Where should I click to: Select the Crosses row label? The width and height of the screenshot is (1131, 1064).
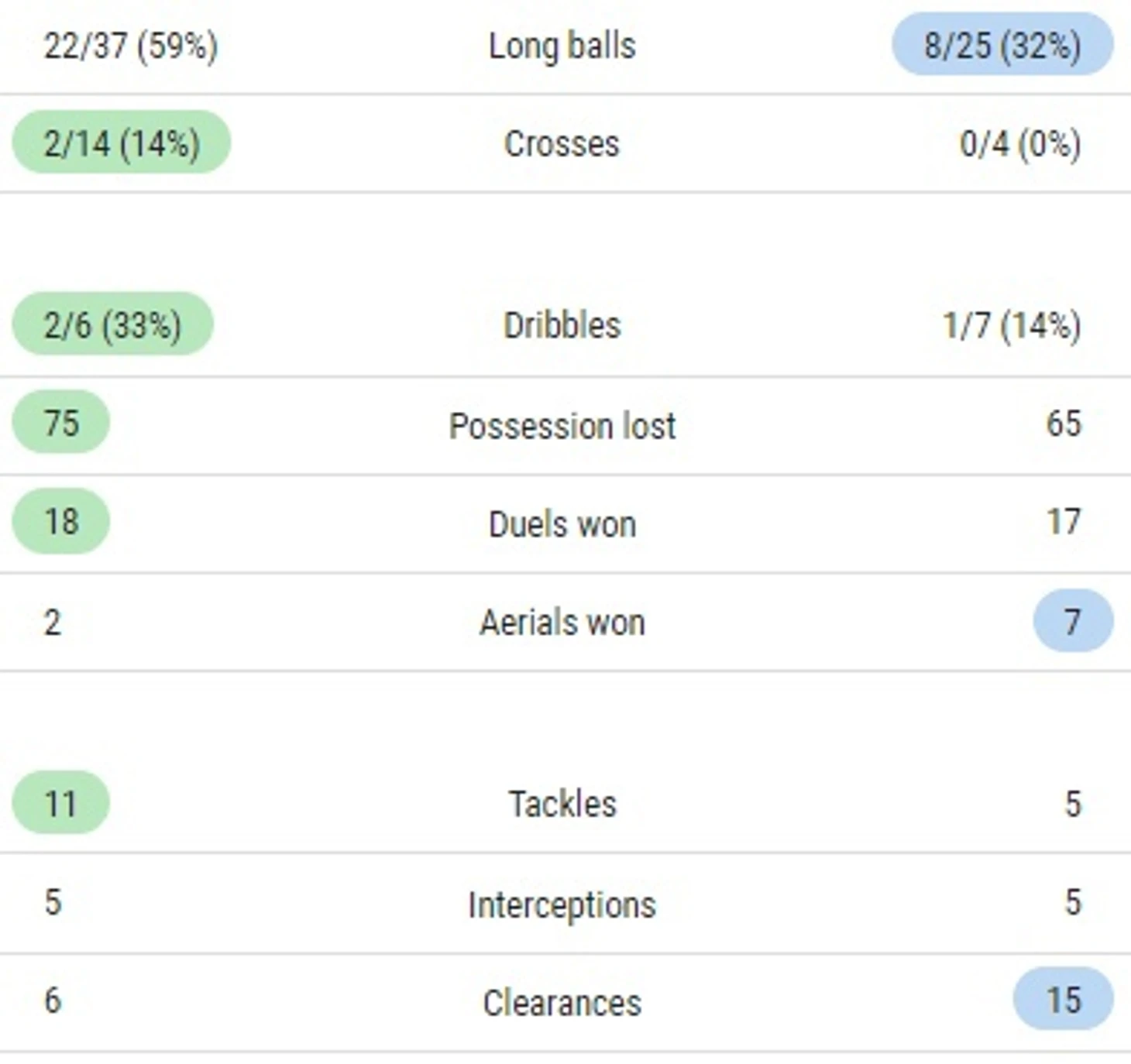pyautogui.click(x=562, y=144)
